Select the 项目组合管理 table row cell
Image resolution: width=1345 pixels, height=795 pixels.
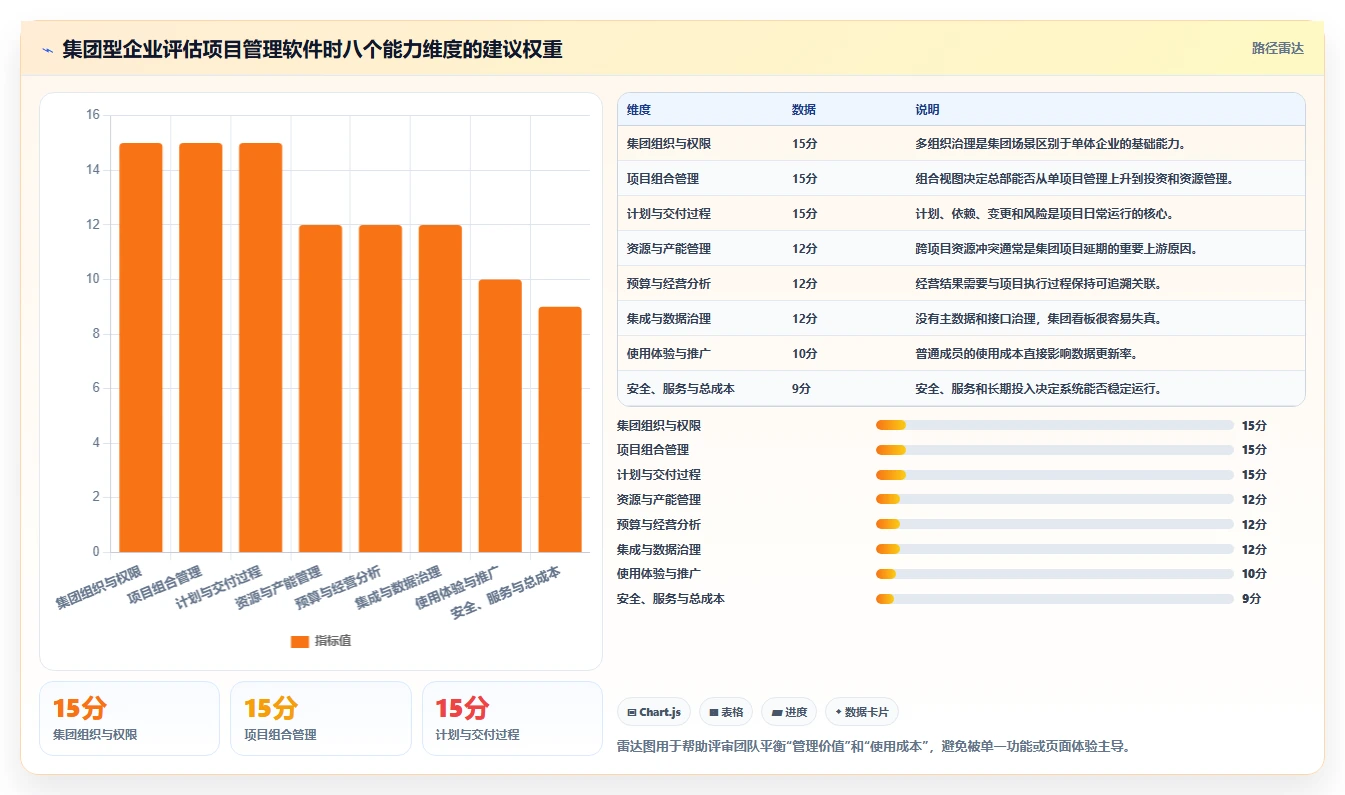(663, 179)
